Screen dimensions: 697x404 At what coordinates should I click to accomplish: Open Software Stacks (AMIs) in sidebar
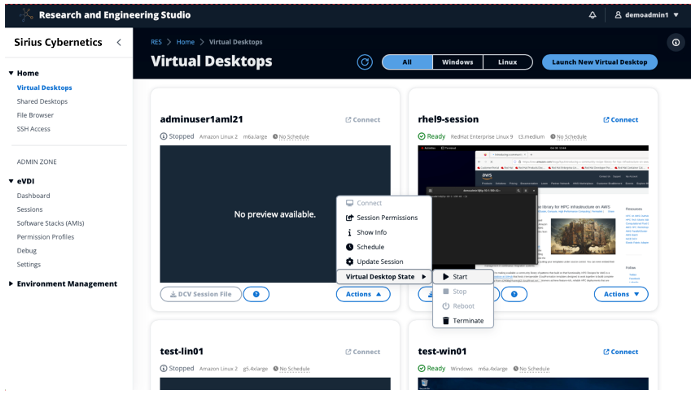coord(49,223)
